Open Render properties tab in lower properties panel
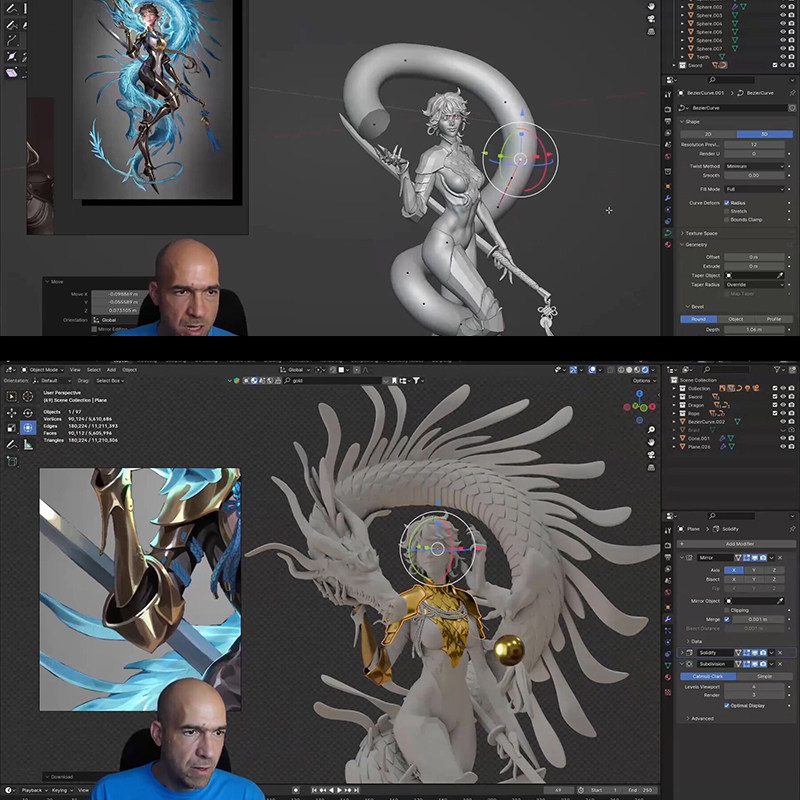800x800 pixels. pos(668,545)
